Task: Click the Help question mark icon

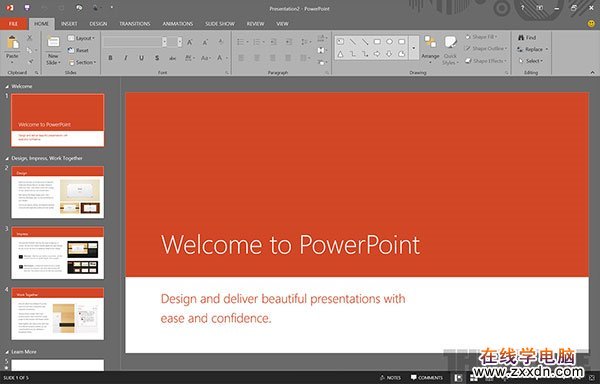Action: (x=522, y=8)
